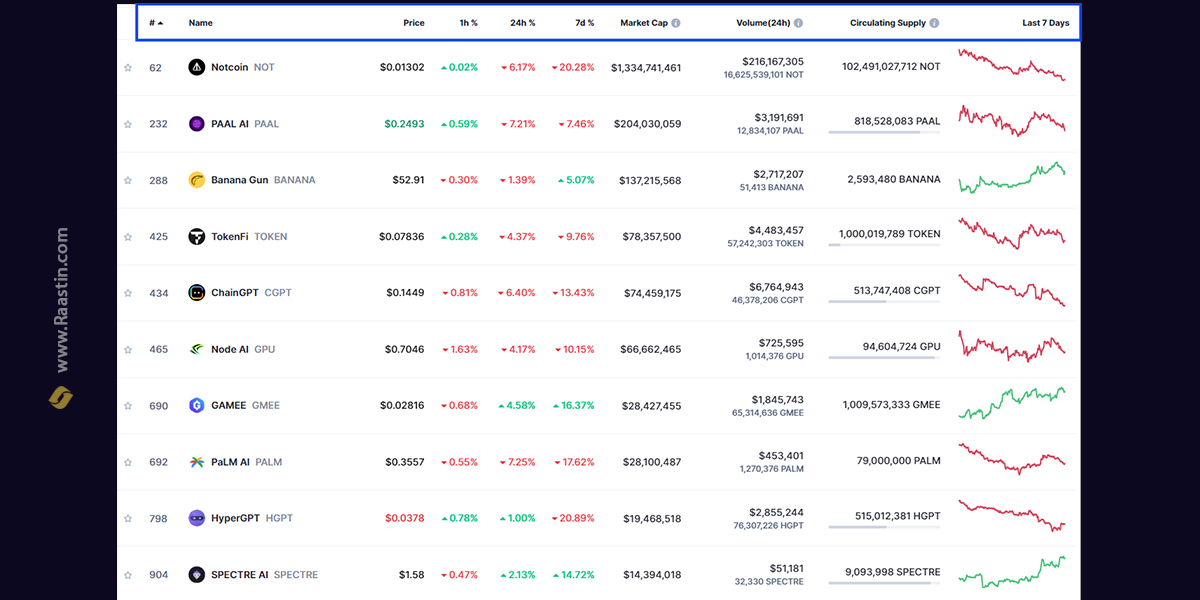Open the TokenFi TOKEN name link
The image size is (1200, 600).
249,237
